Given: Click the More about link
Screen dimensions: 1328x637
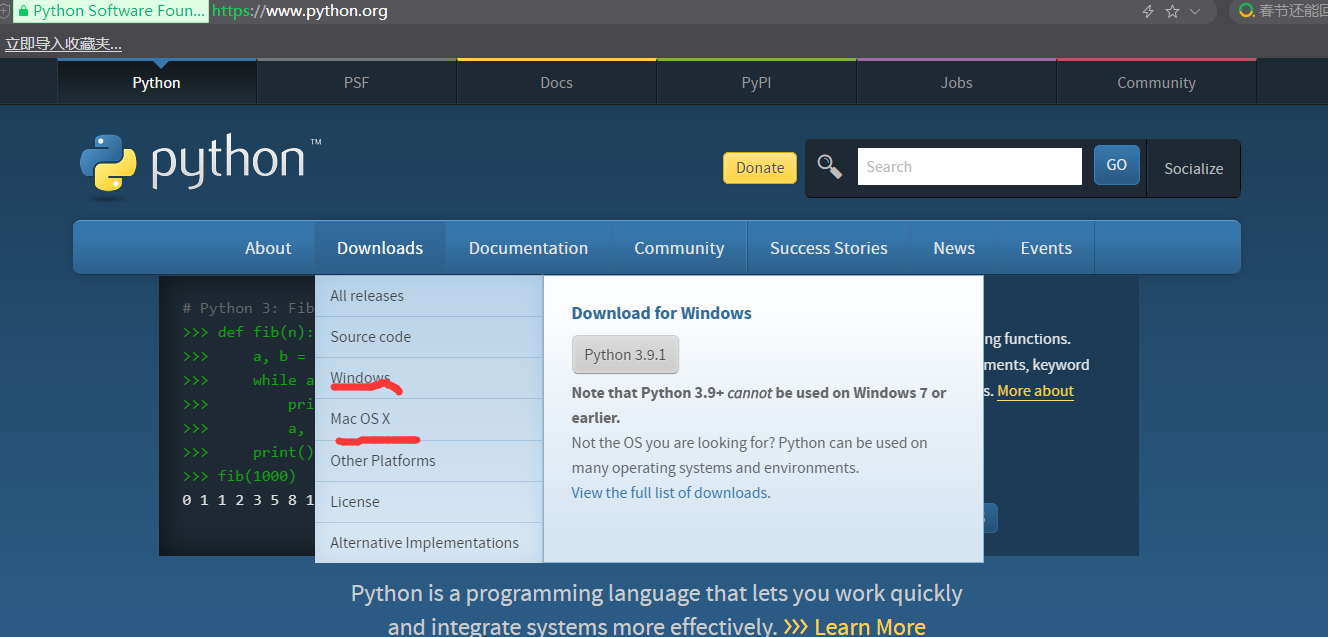Looking at the screenshot, I should [1035, 391].
